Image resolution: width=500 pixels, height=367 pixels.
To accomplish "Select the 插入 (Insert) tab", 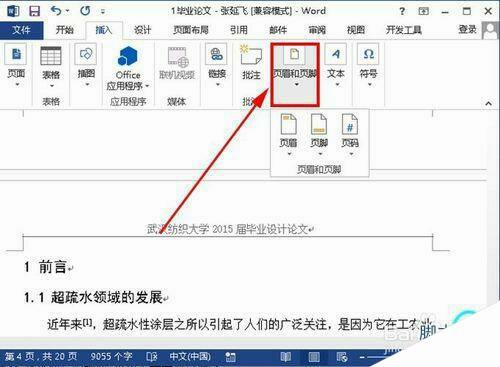I will coord(104,30).
